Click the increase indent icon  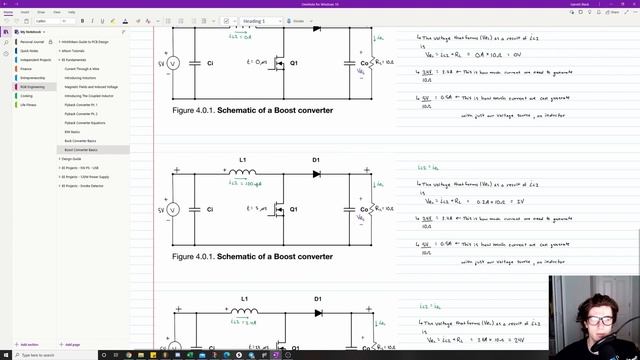[x=204, y=21]
